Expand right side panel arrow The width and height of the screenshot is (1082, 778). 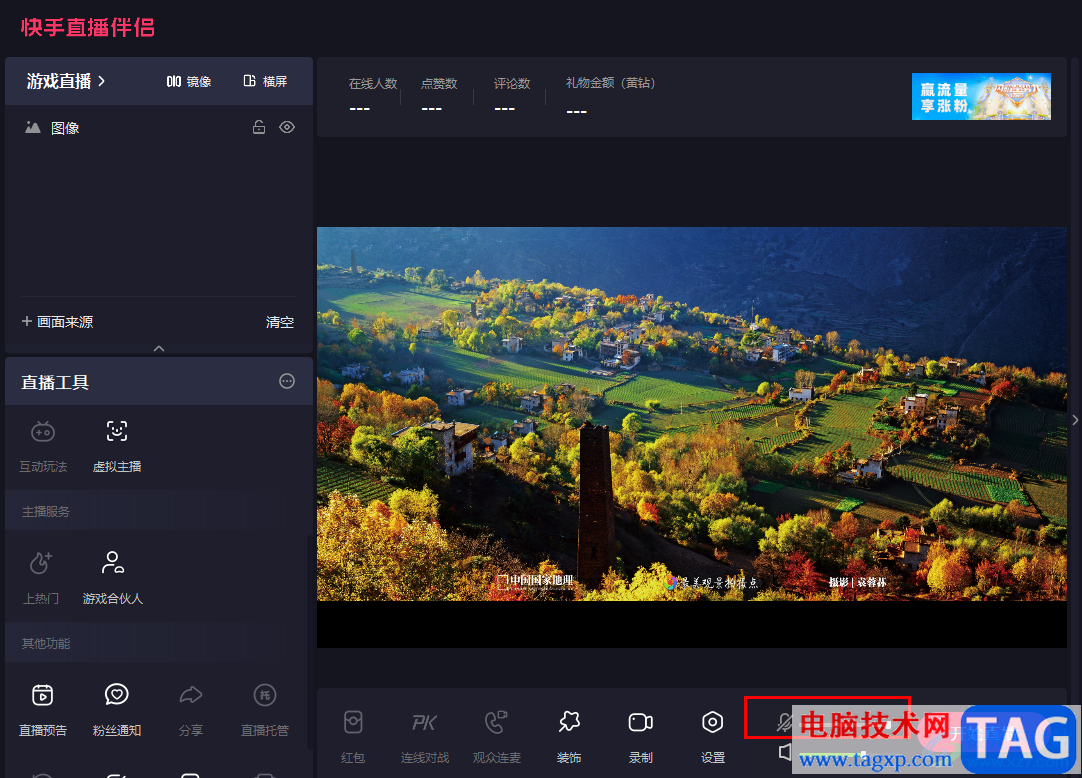coord(1074,420)
